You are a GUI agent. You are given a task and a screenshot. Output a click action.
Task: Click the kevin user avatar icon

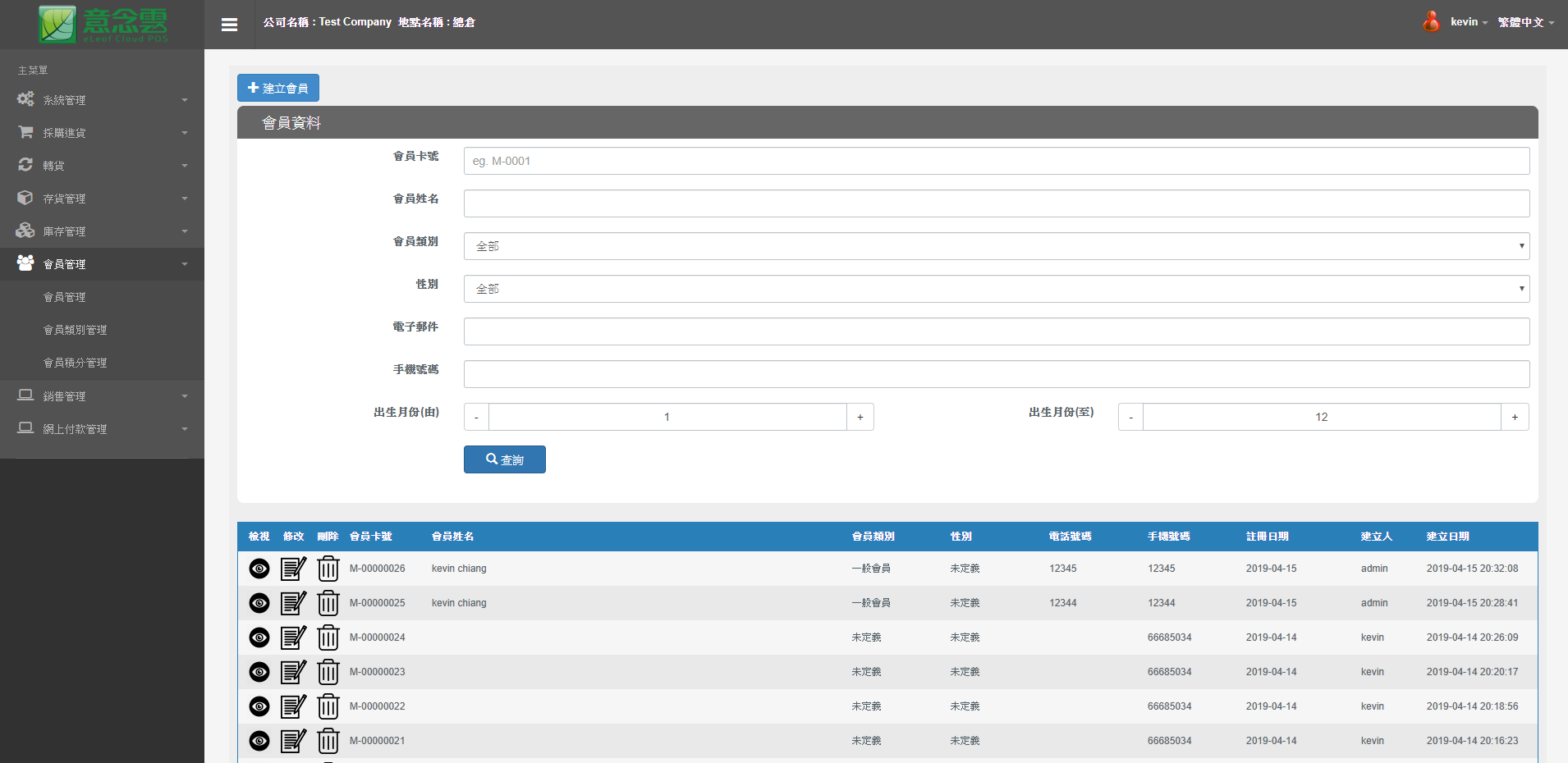(x=1431, y=22)
